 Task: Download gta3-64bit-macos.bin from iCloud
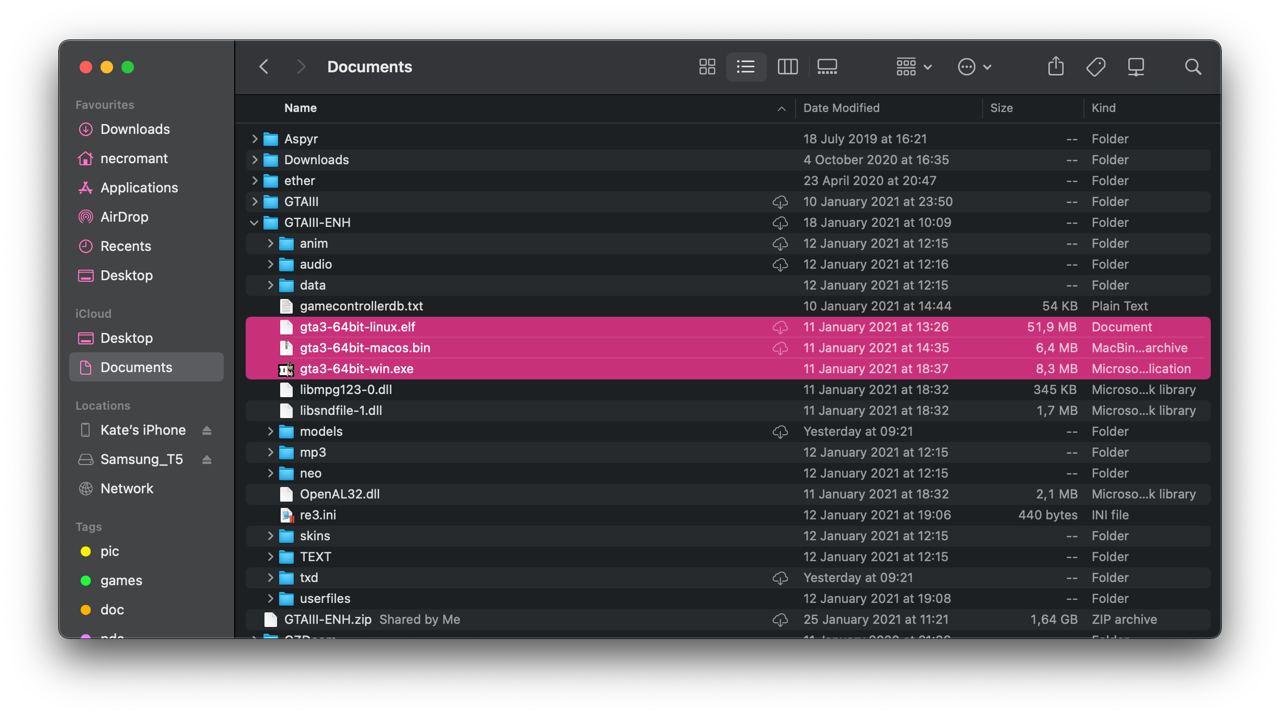click(x=780, y=348)
